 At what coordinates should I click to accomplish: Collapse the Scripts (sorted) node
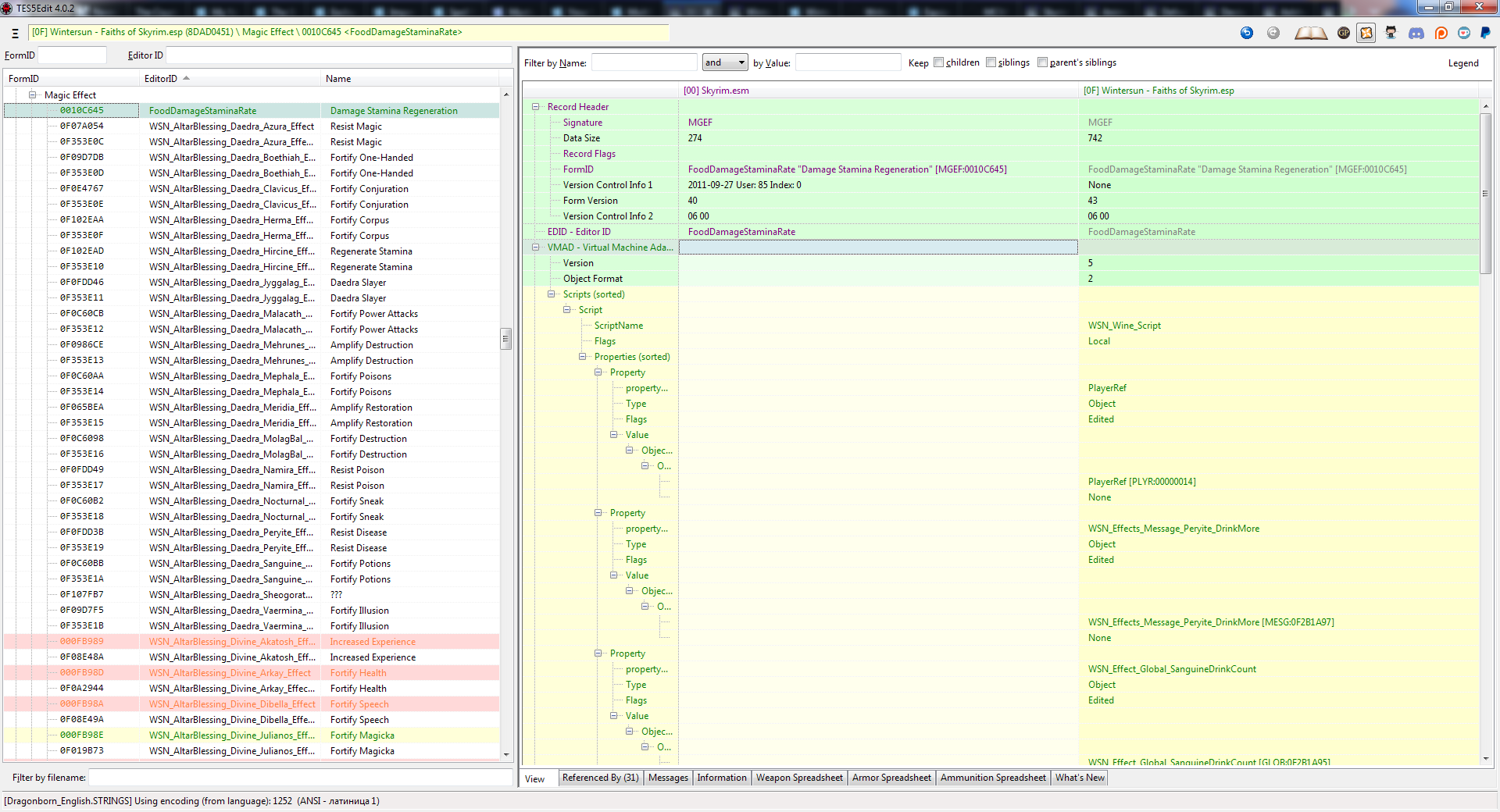tap(552, 294)
